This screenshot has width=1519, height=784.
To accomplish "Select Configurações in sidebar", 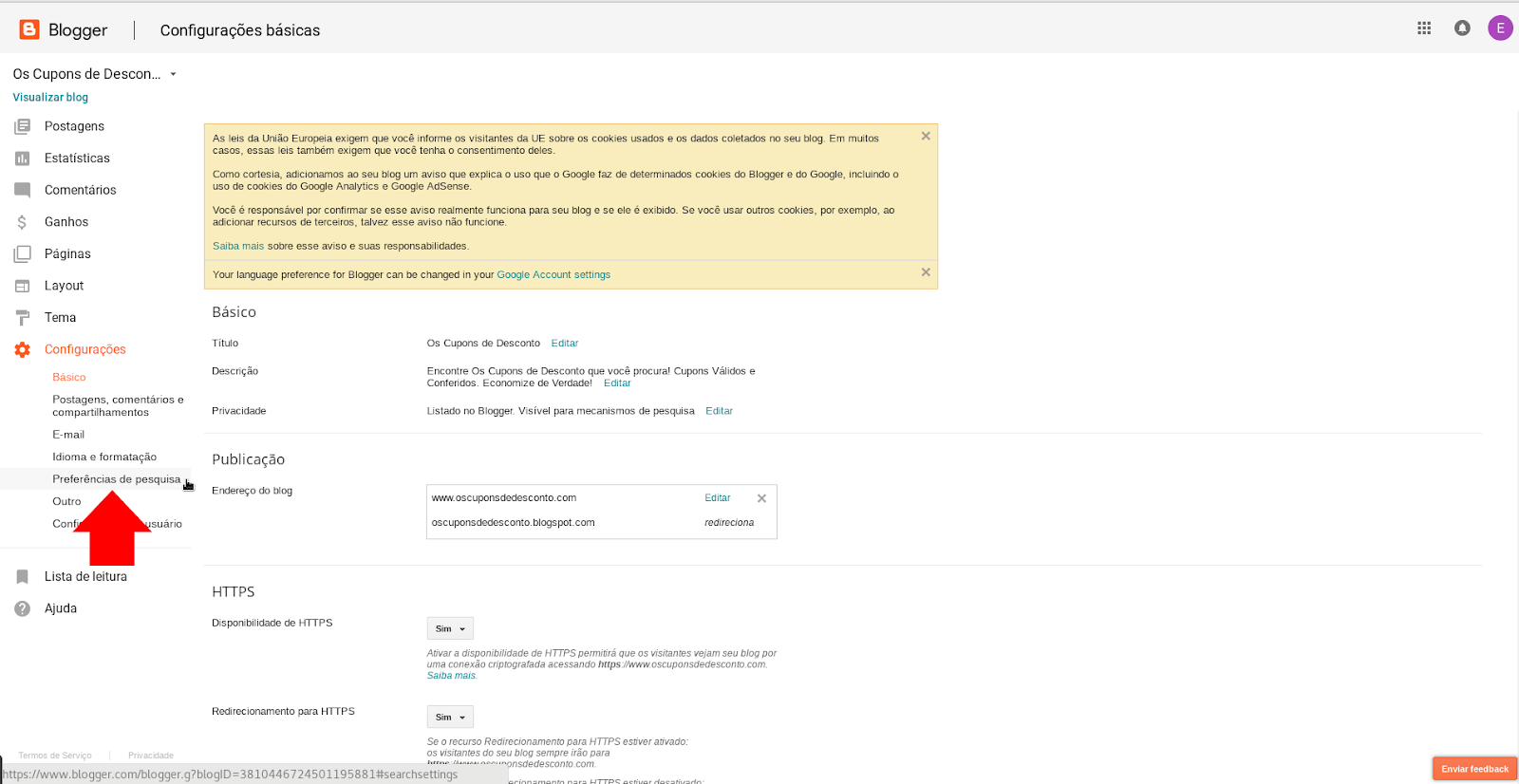I will click(x=85, y=349).
